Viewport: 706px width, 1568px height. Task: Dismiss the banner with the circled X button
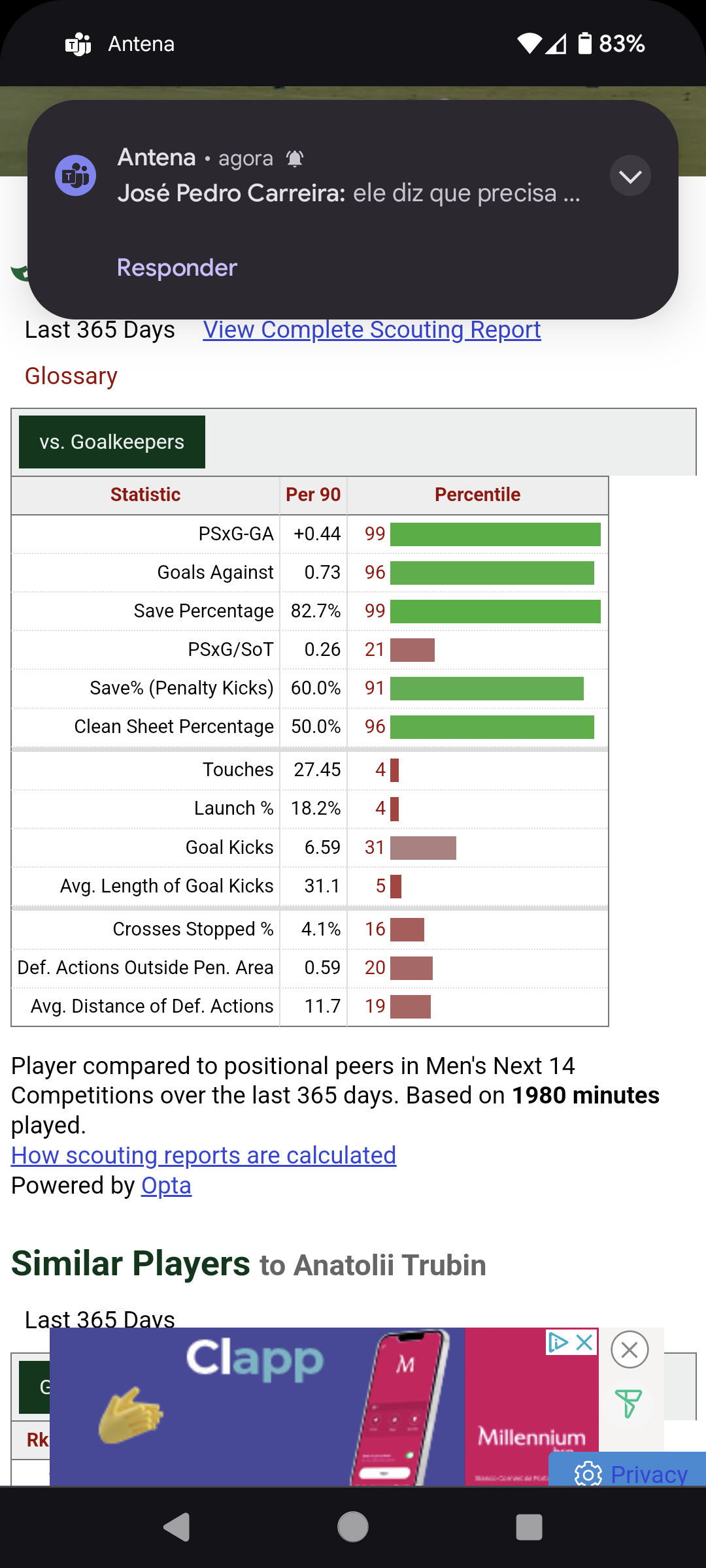[630, 1350]
